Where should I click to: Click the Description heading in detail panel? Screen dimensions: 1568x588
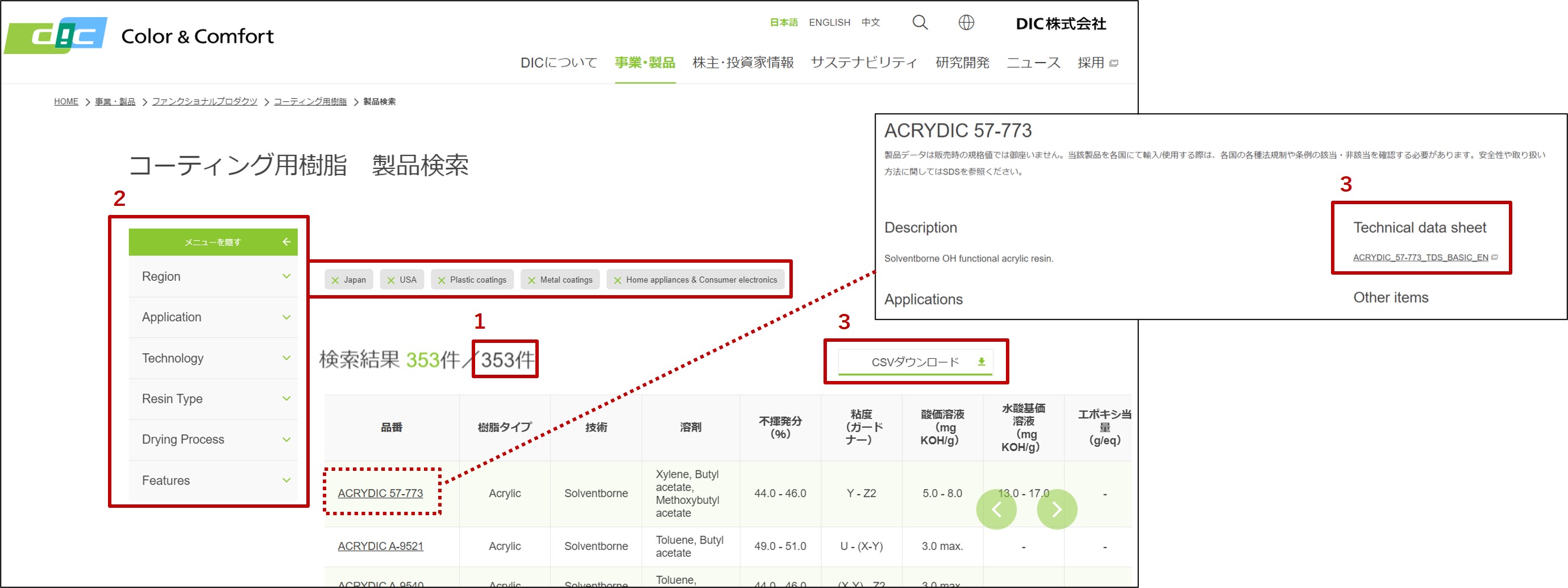(x=920, y=228)
